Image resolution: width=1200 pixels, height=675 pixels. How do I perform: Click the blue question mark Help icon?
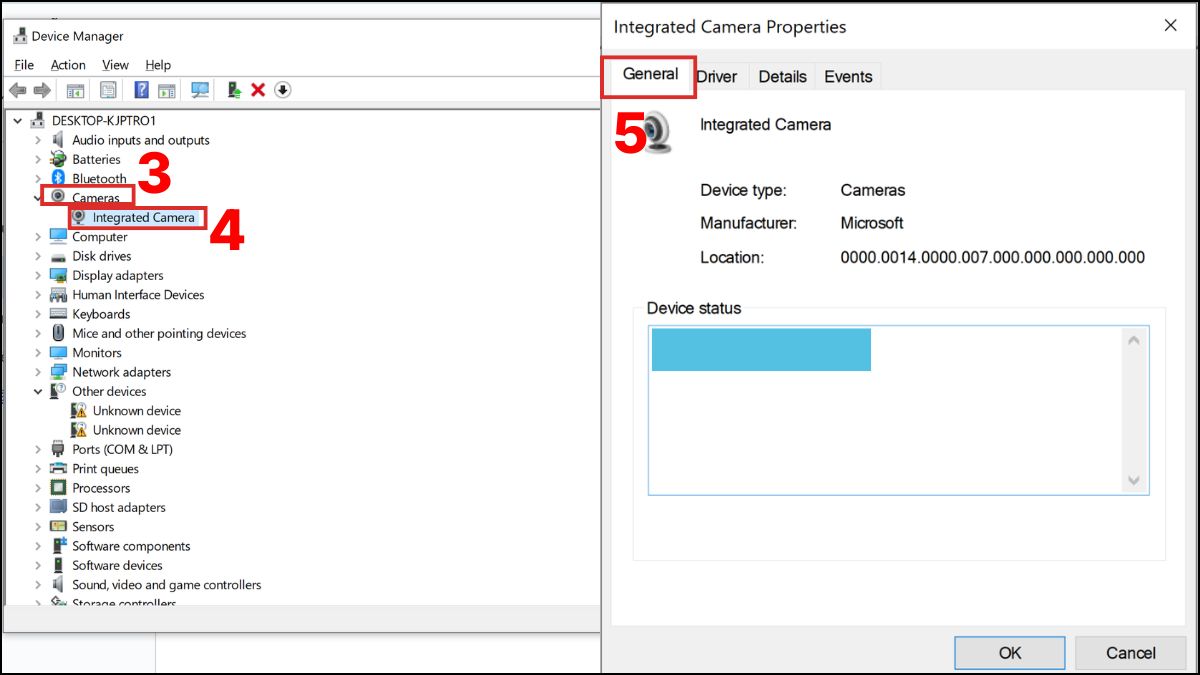point(141,90)
